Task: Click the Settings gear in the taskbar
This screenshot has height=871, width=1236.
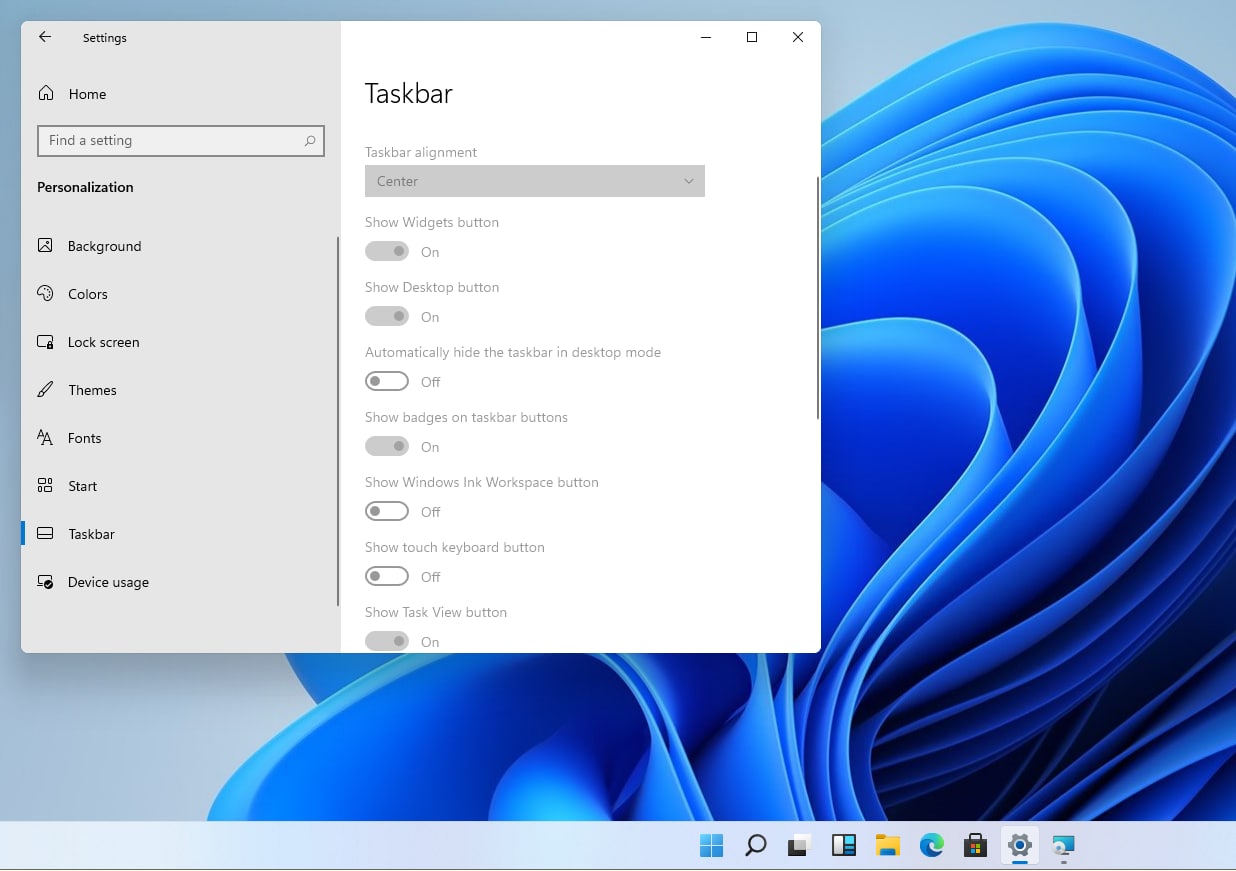Action: pos(1019,846)
